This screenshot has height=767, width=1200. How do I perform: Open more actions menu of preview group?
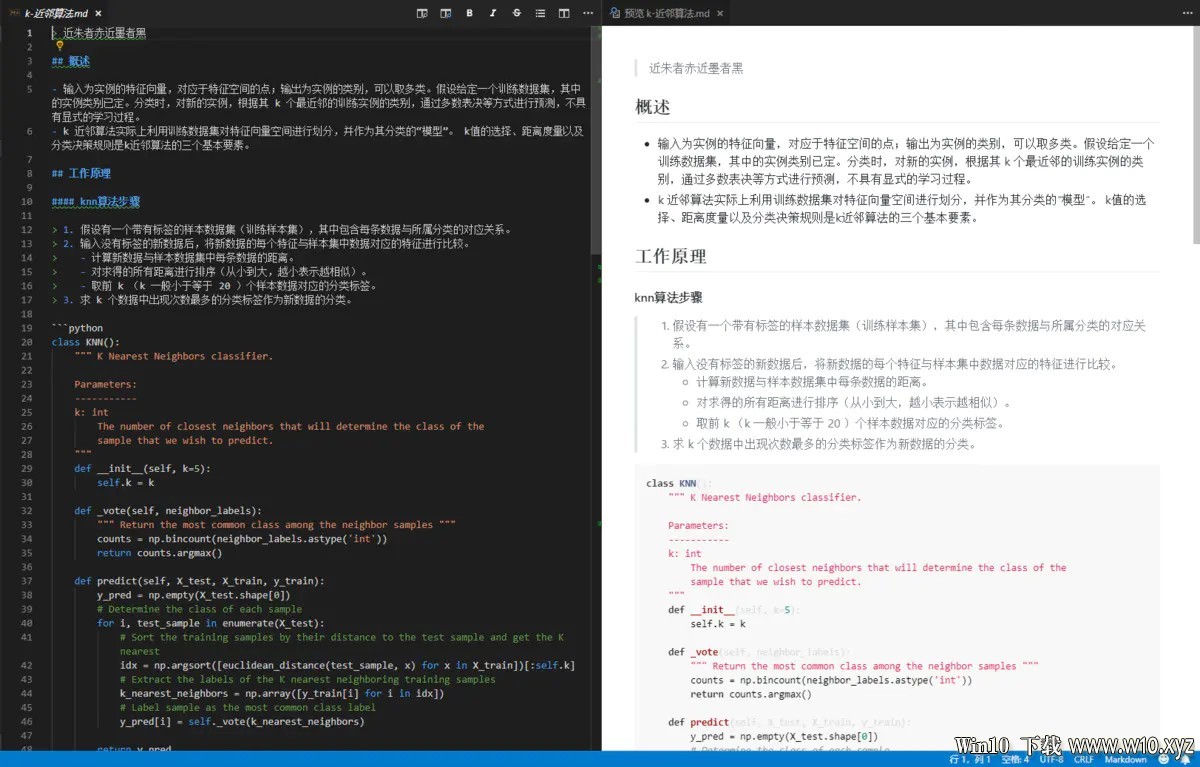(x=1186, y=13)
